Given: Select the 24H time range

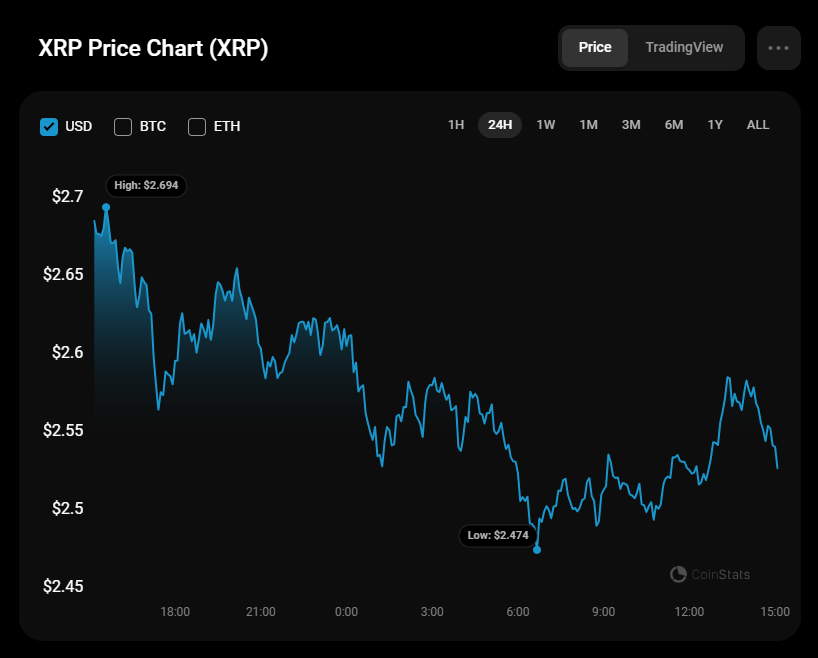Looking at the screenshot, I should point(500,125).
